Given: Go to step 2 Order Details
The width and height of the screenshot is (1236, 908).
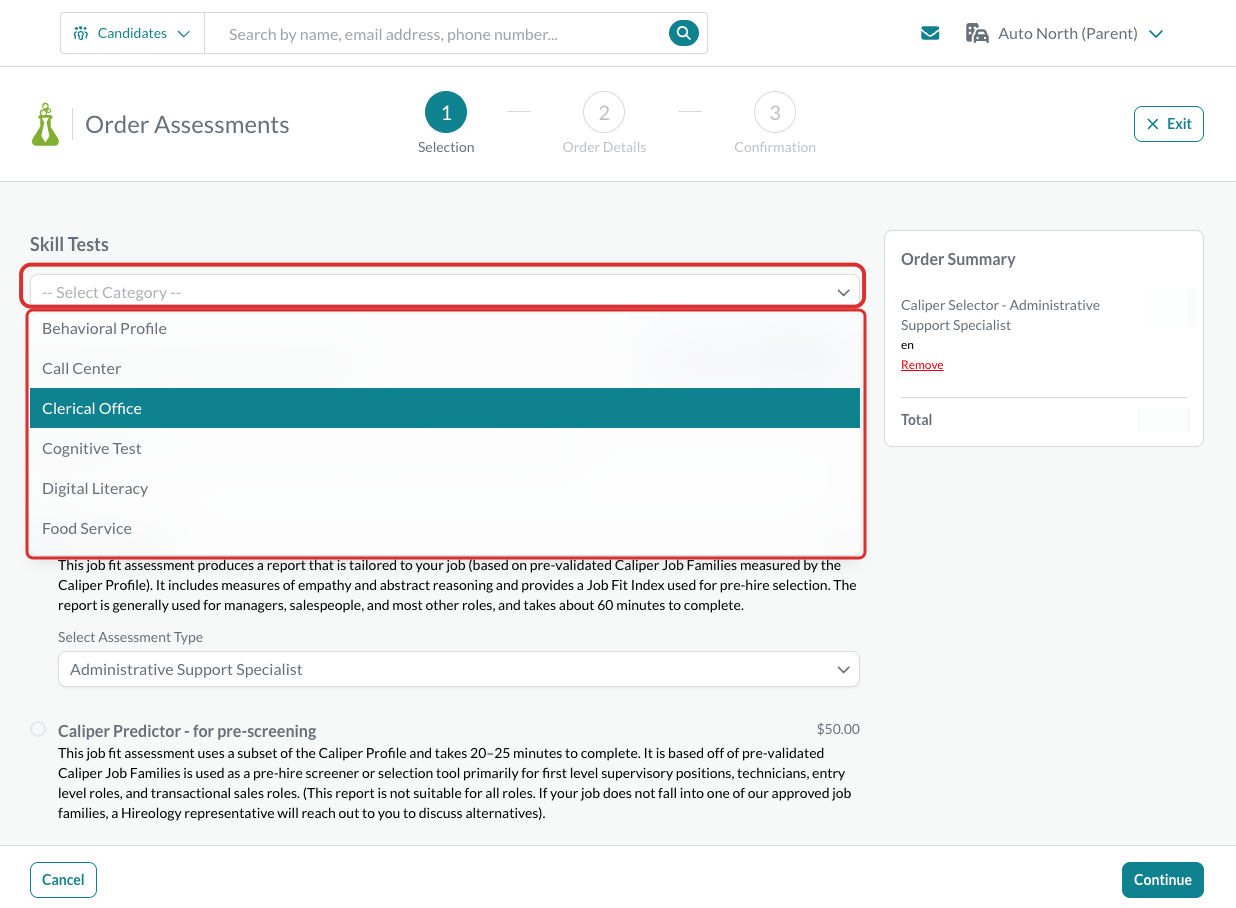Looking at the screenshot, I should click(x=604, y=124).
